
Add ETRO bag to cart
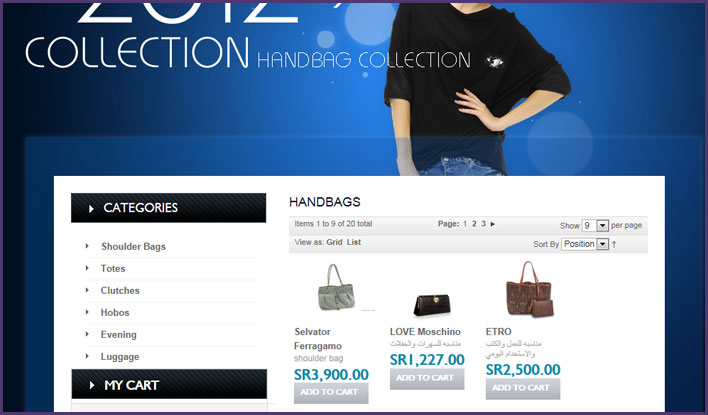(523, 388)
